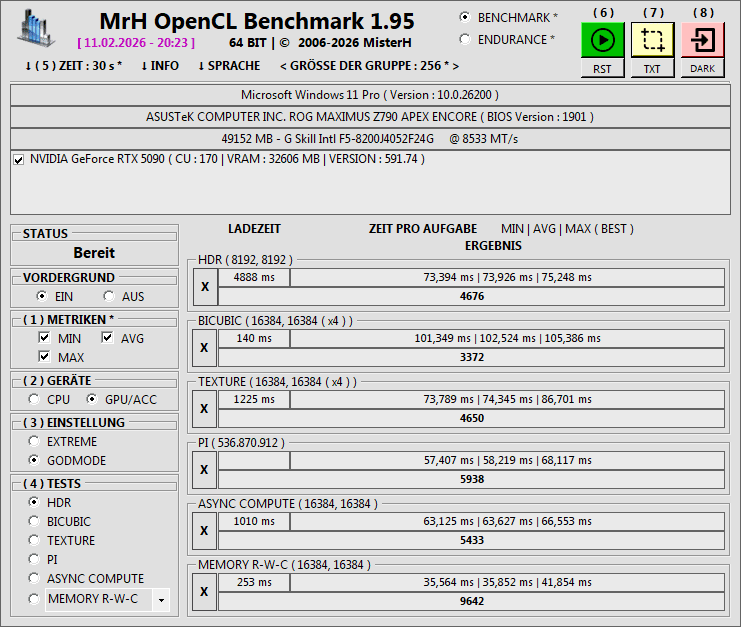Click the X button in the BICUBIC row
This screenshot has height=627, width=741.
tap(204, 348)
